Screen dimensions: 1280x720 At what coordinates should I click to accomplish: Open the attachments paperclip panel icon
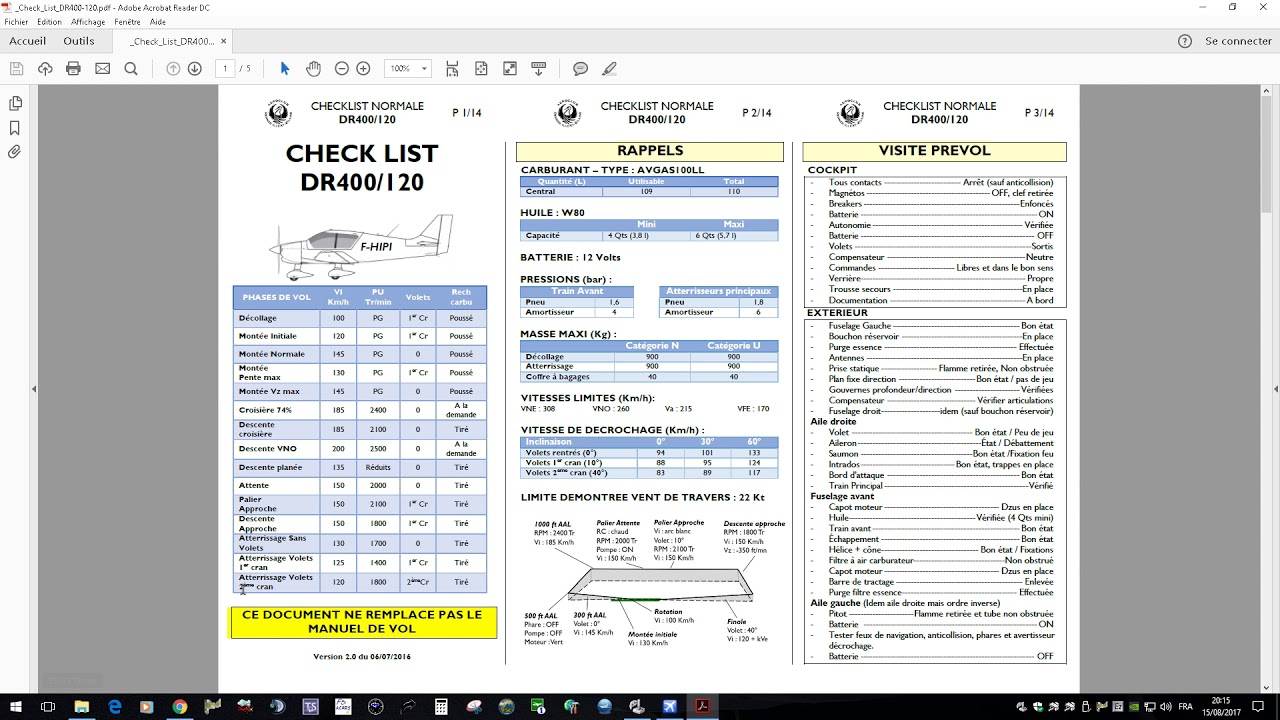[15, 152]
